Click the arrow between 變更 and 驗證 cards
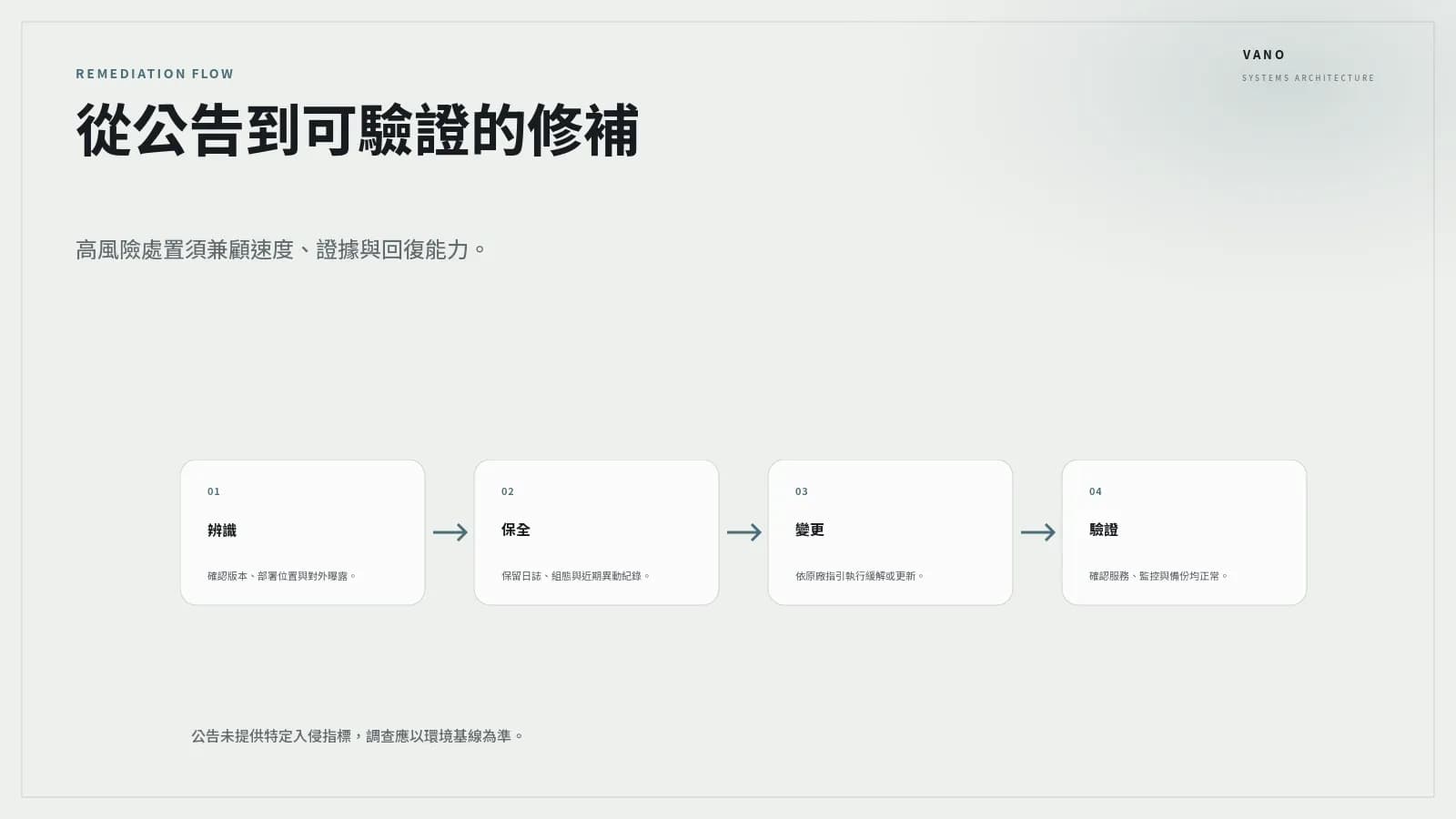 click(x=1037, y=532)
